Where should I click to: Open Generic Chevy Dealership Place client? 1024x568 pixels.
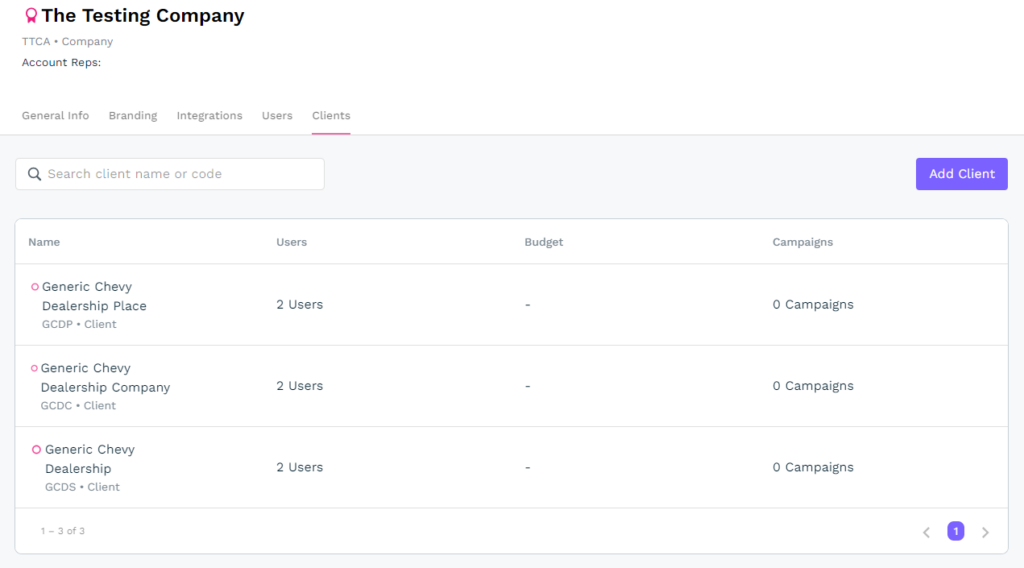pos(94,296)
